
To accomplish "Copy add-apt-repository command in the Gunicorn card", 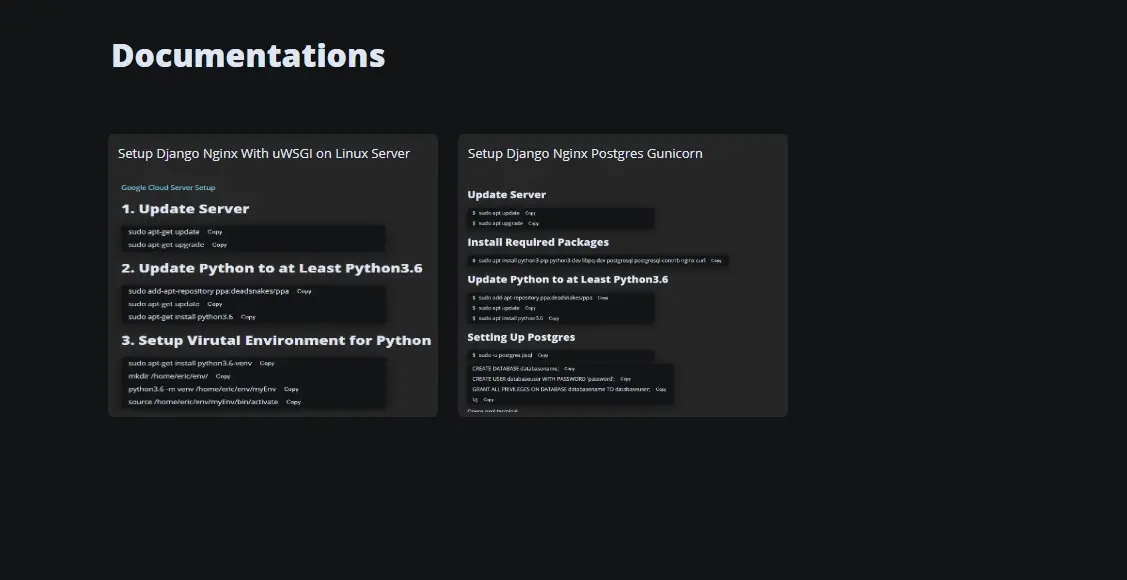I will click(603, 298).
